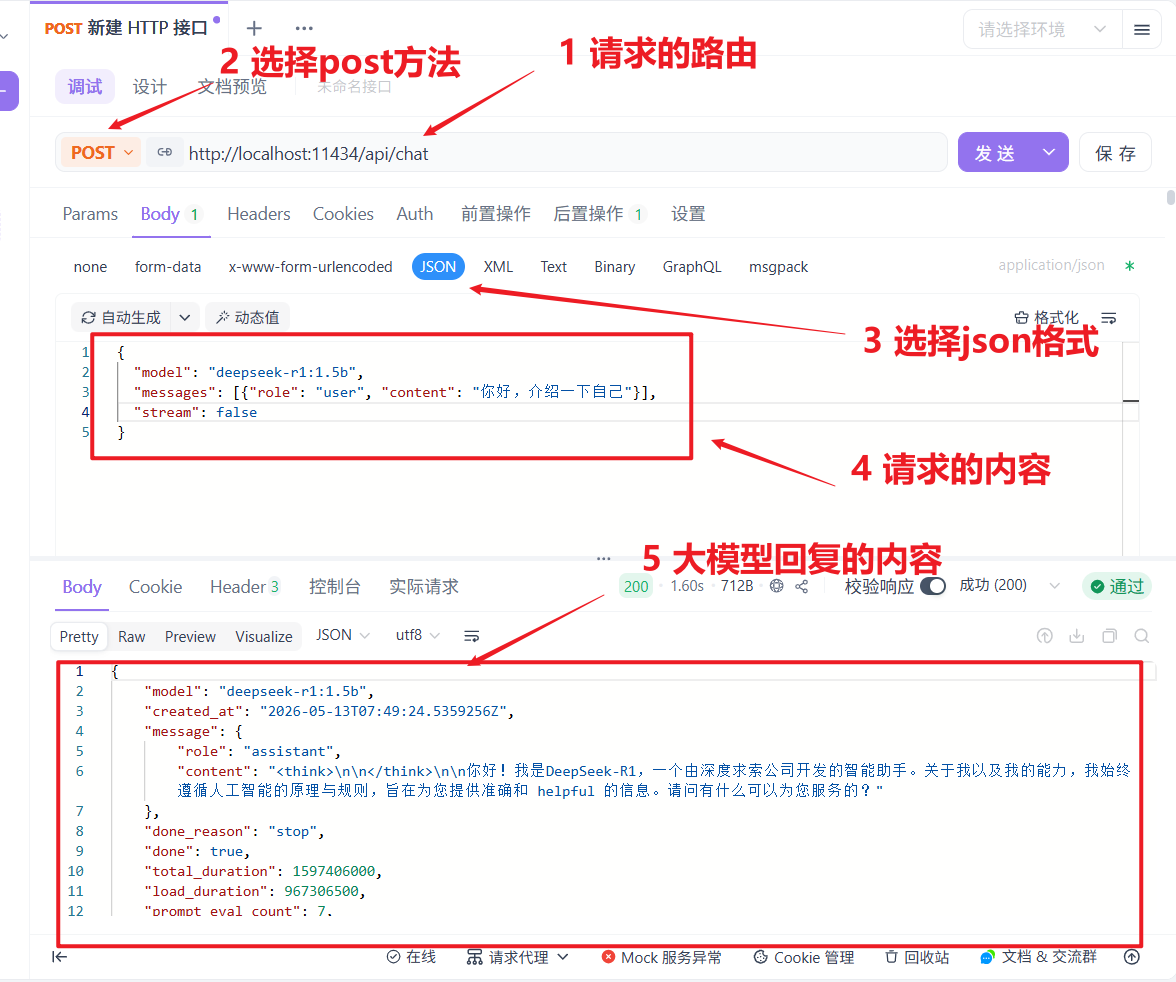Open the 请选择环境 environment selector

tap(1042, 30)
